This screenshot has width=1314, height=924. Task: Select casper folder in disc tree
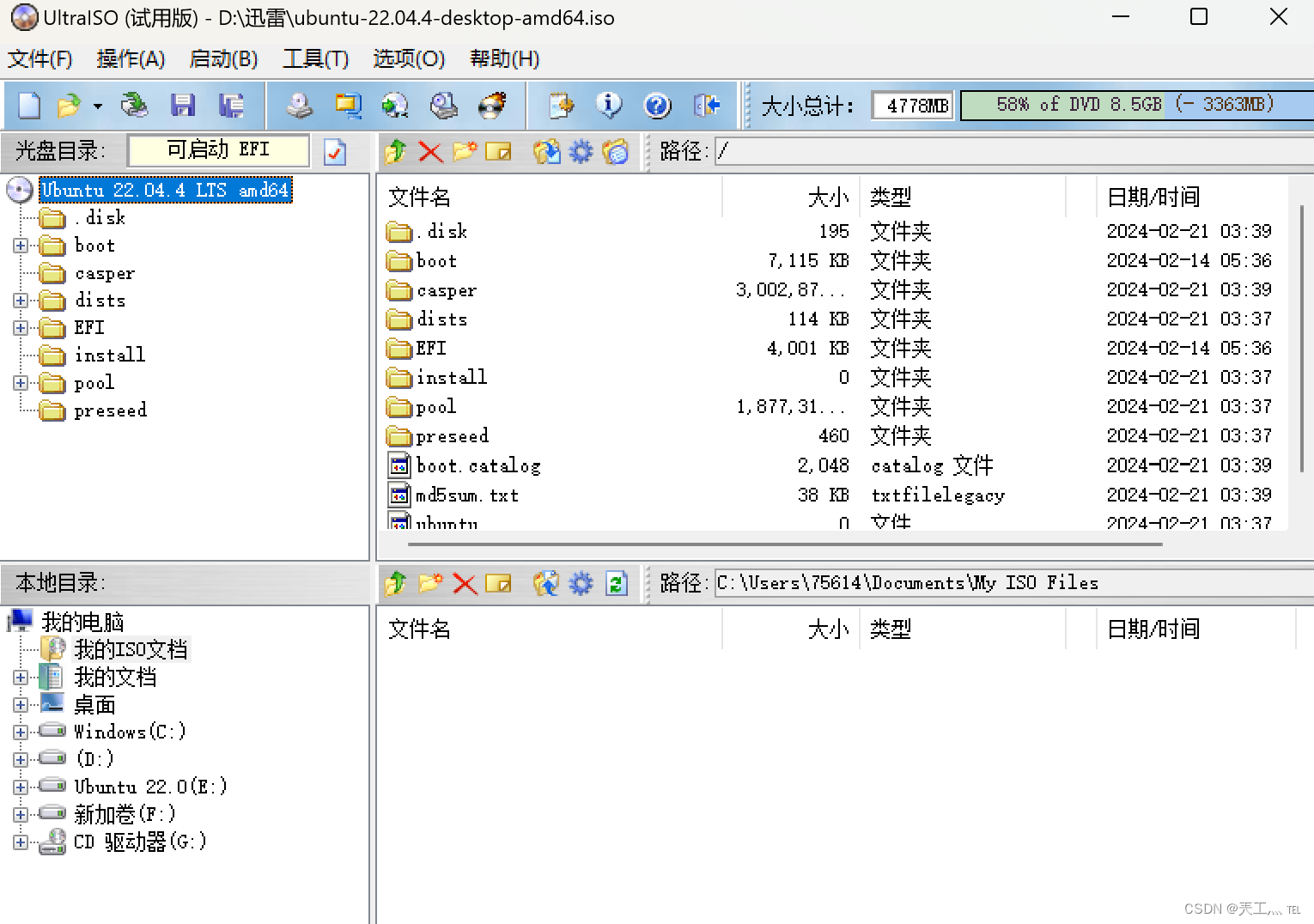point(105,274)
